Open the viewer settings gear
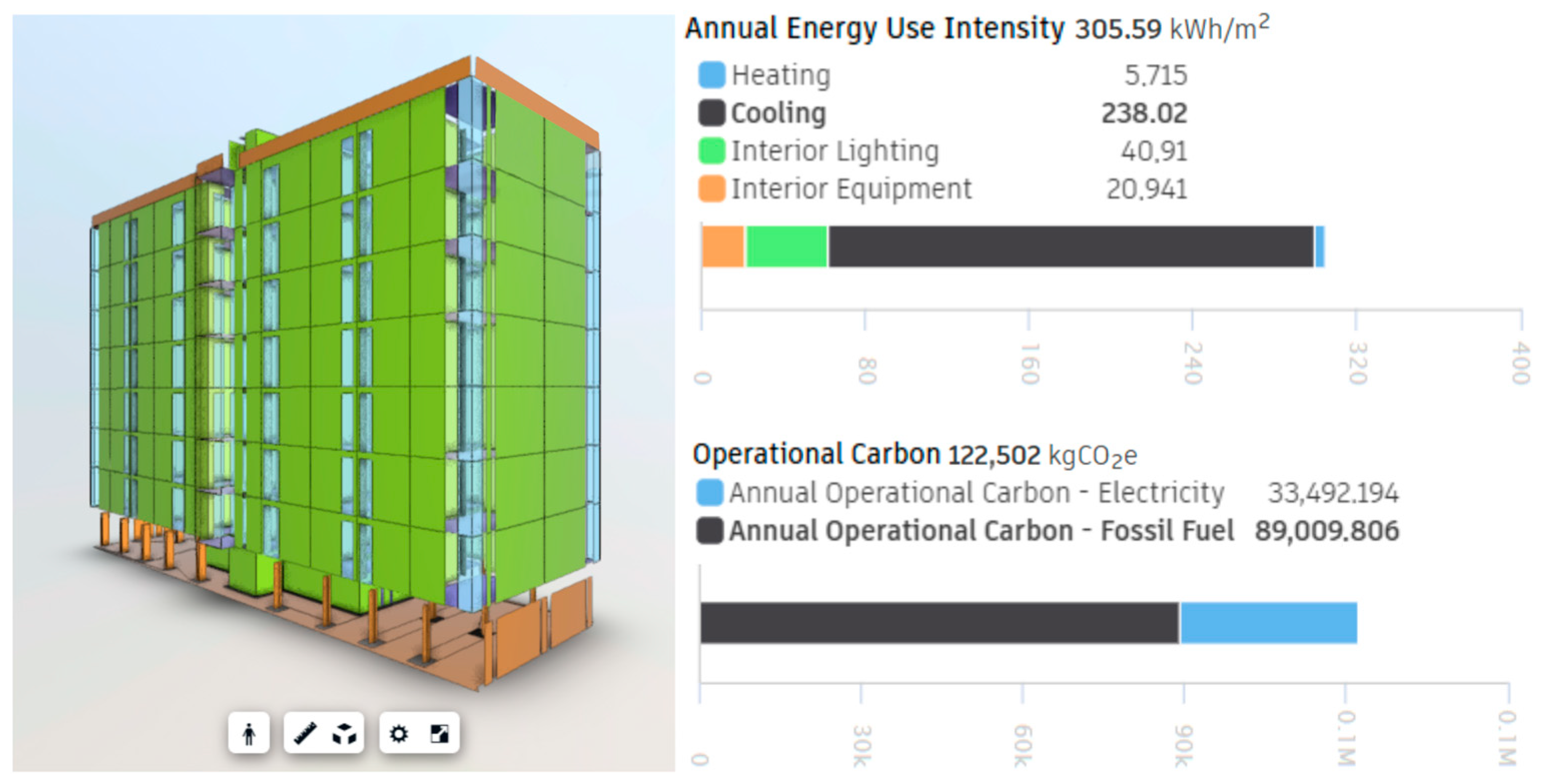 [399, 733]
